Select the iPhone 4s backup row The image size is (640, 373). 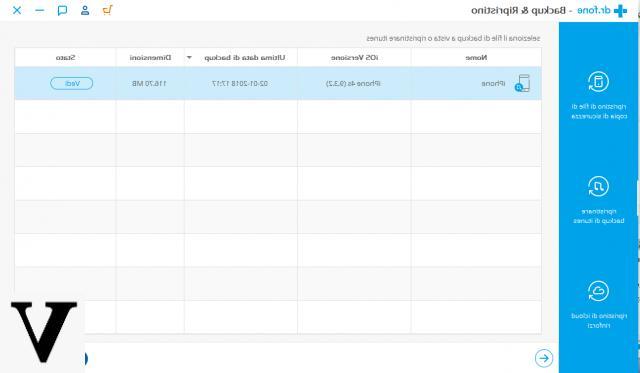278,83
